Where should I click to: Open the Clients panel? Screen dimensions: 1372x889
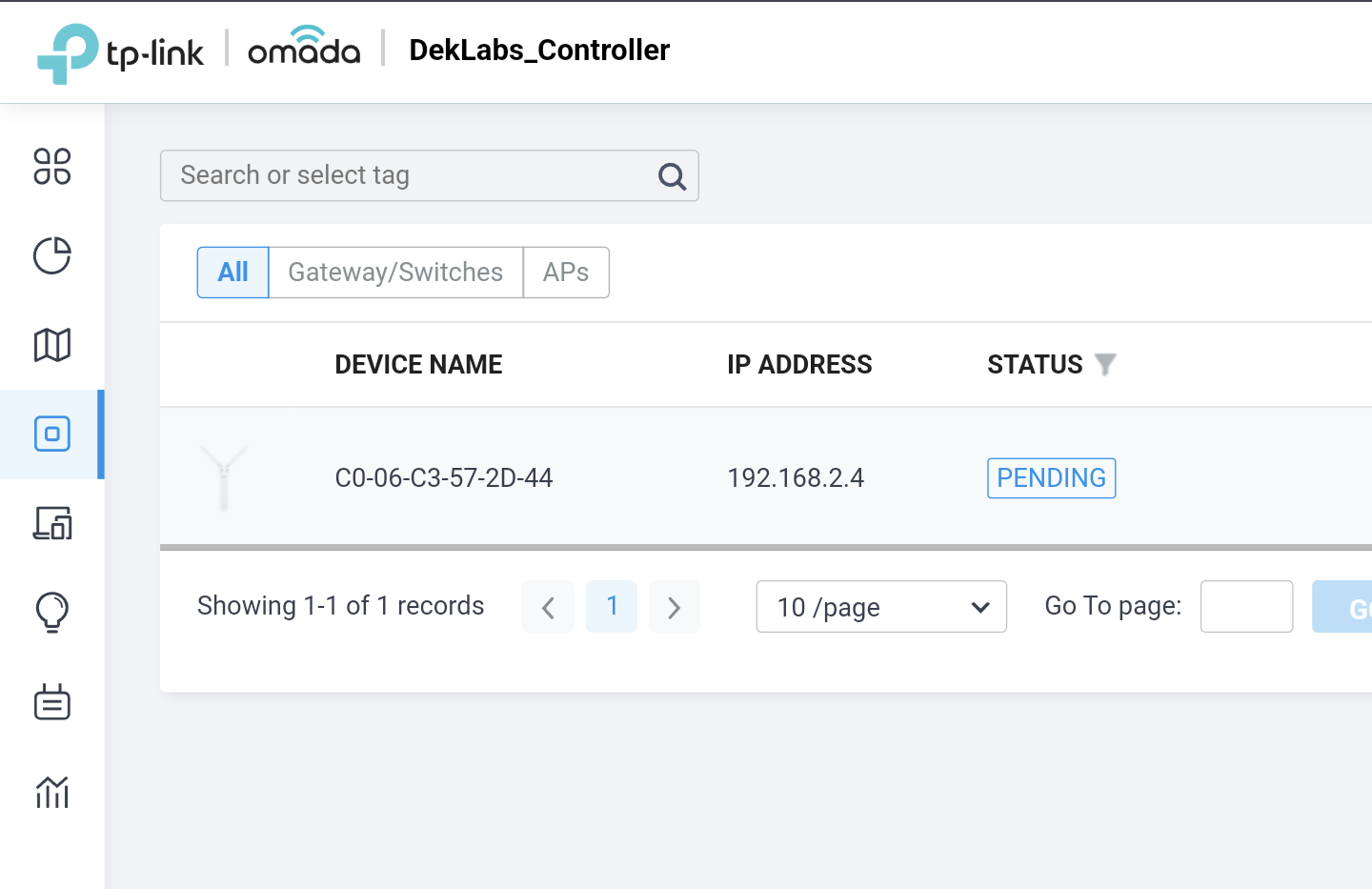click(x=52, y=523)
